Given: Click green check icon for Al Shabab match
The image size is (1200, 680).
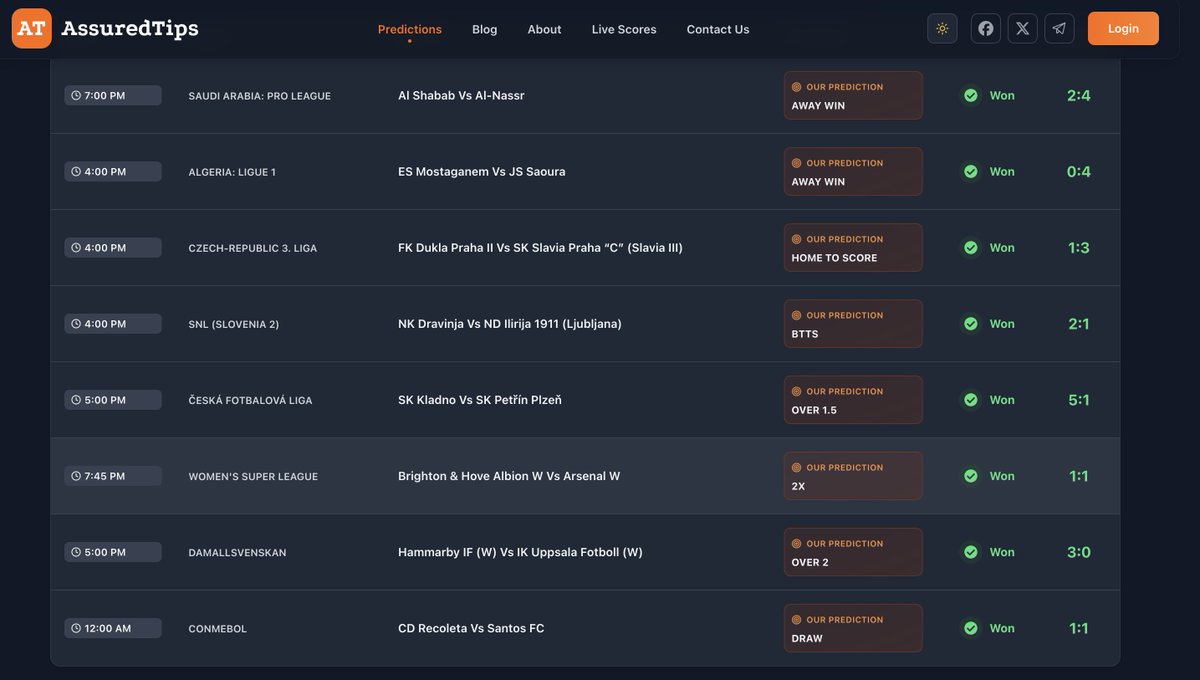Looking at the screenshot, I should [970, 96].
